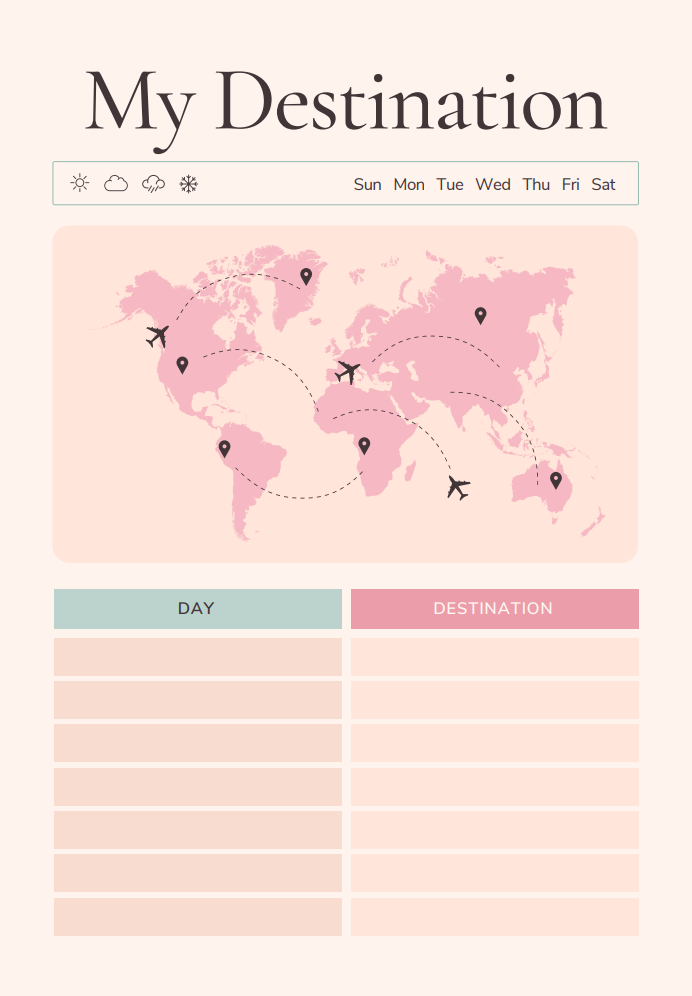Click the airplane icon over Europe

[x=347, y=372]
